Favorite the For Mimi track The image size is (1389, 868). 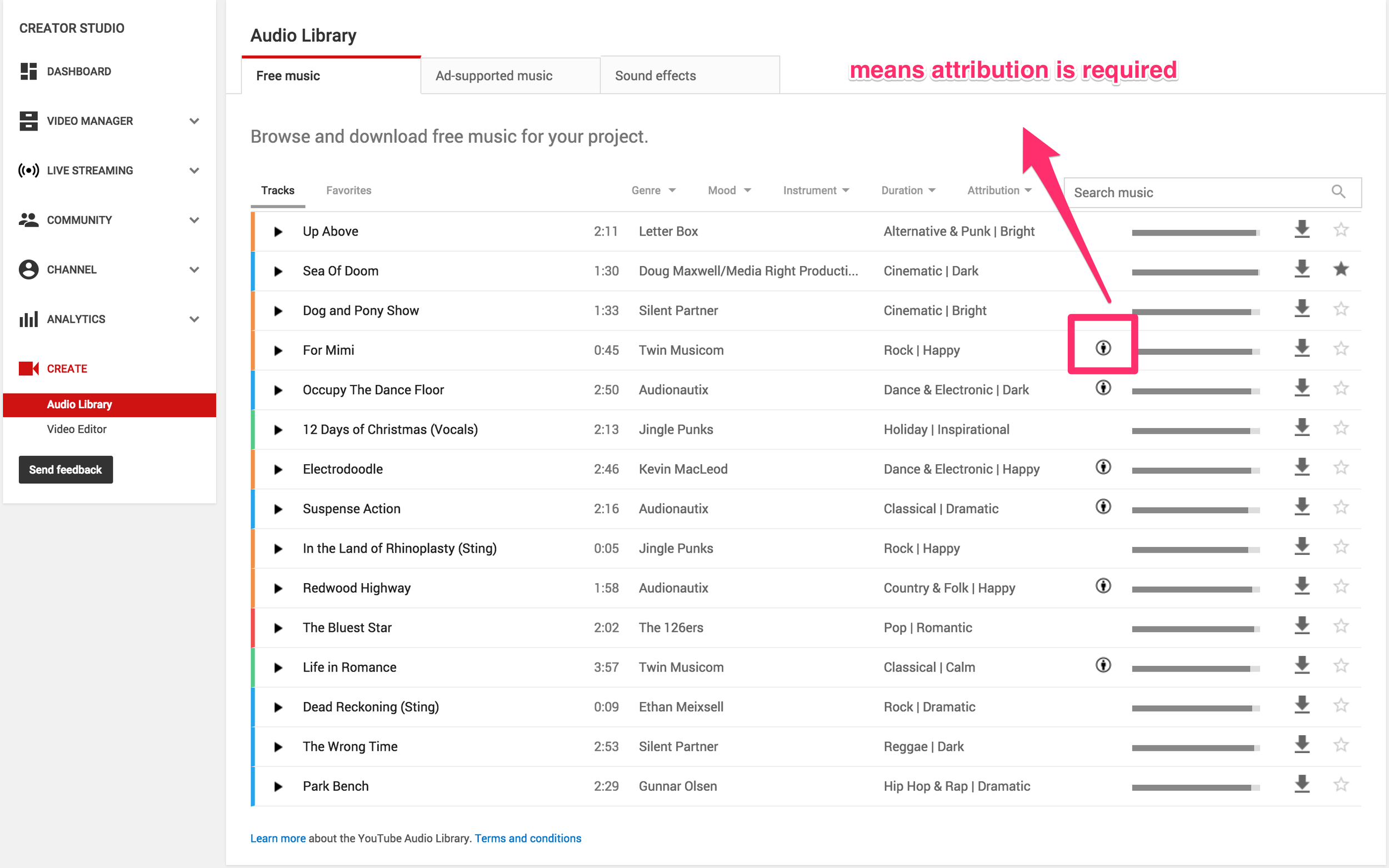(1341, 348)
